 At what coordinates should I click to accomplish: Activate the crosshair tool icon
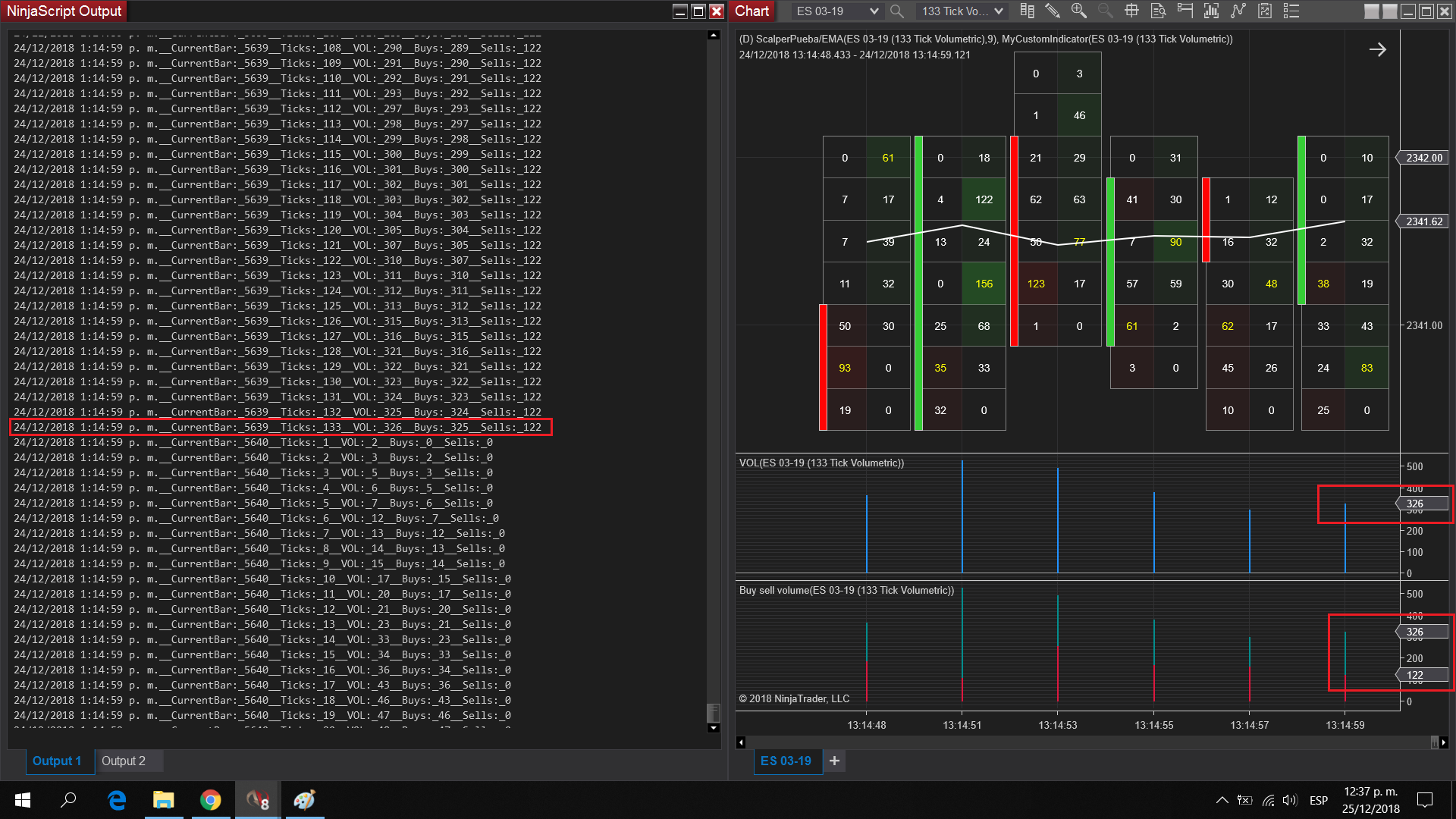tap(1131, 11)
